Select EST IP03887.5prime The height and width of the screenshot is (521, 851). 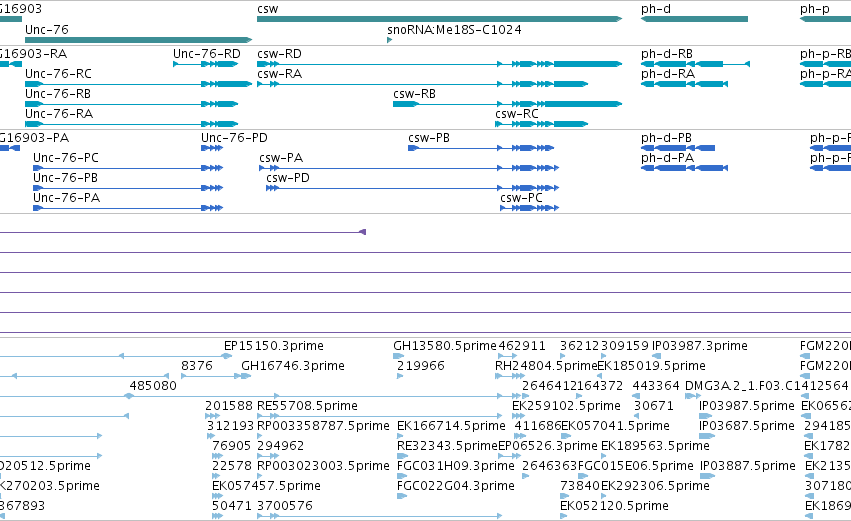point(747,466)
